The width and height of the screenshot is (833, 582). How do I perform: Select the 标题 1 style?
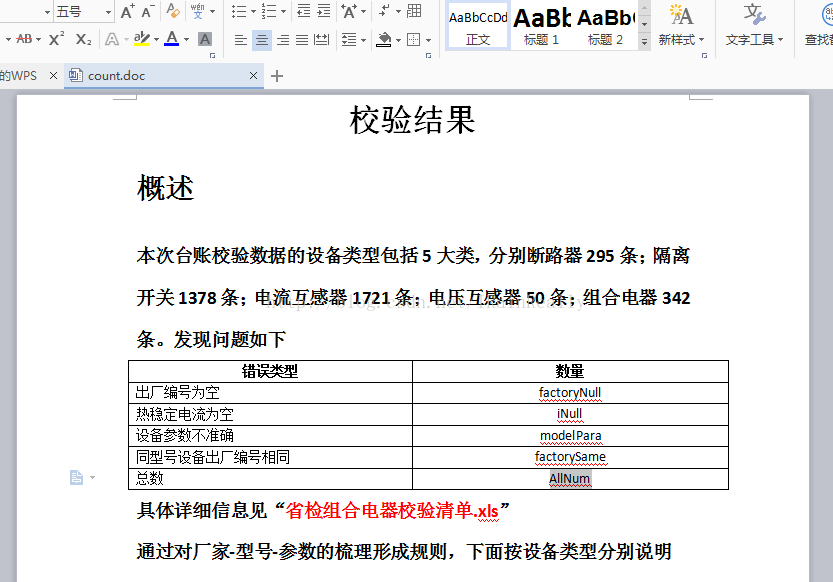click(x=541, y=26)
